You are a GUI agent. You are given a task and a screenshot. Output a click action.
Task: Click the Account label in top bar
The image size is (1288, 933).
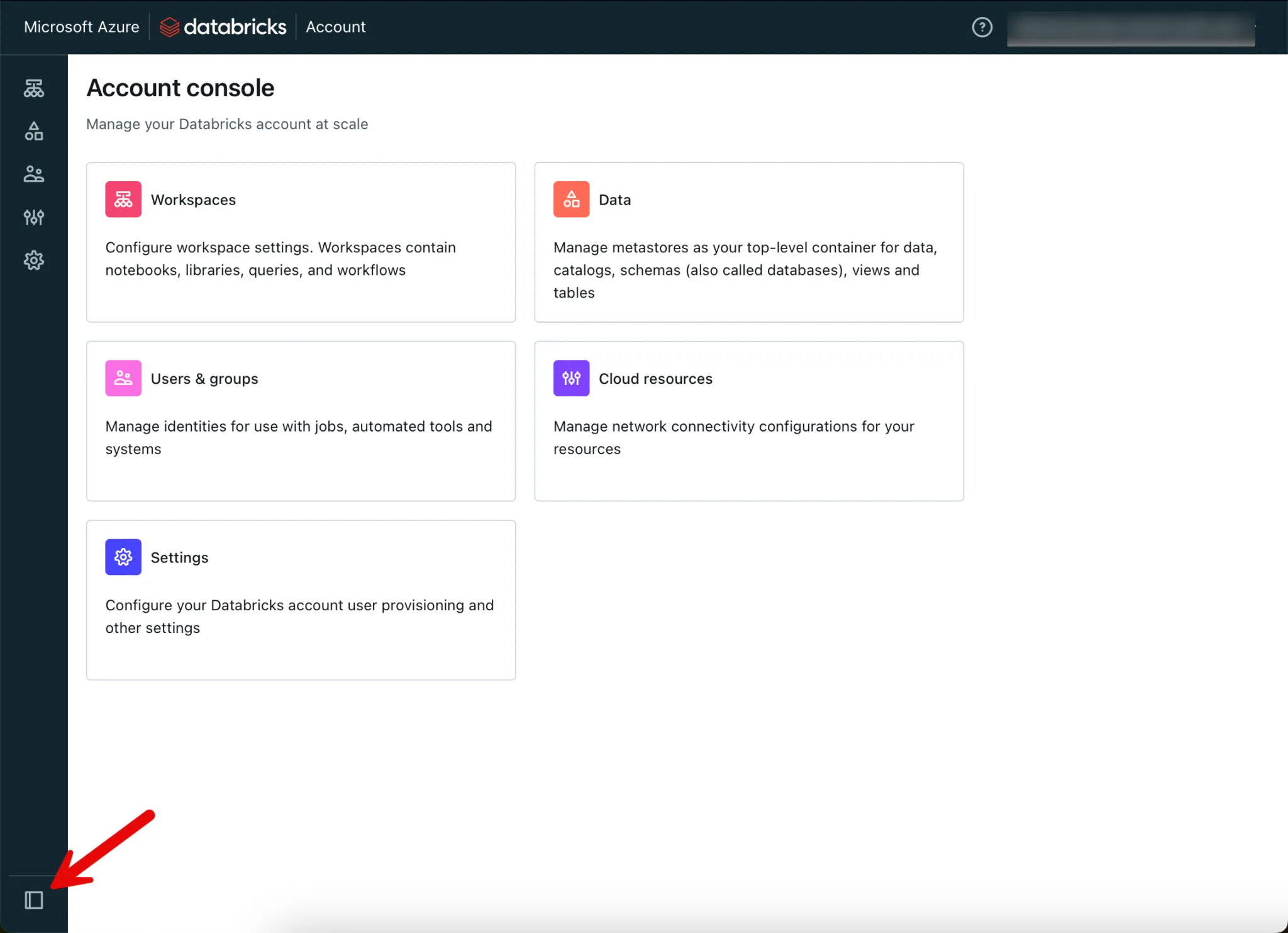335,27
